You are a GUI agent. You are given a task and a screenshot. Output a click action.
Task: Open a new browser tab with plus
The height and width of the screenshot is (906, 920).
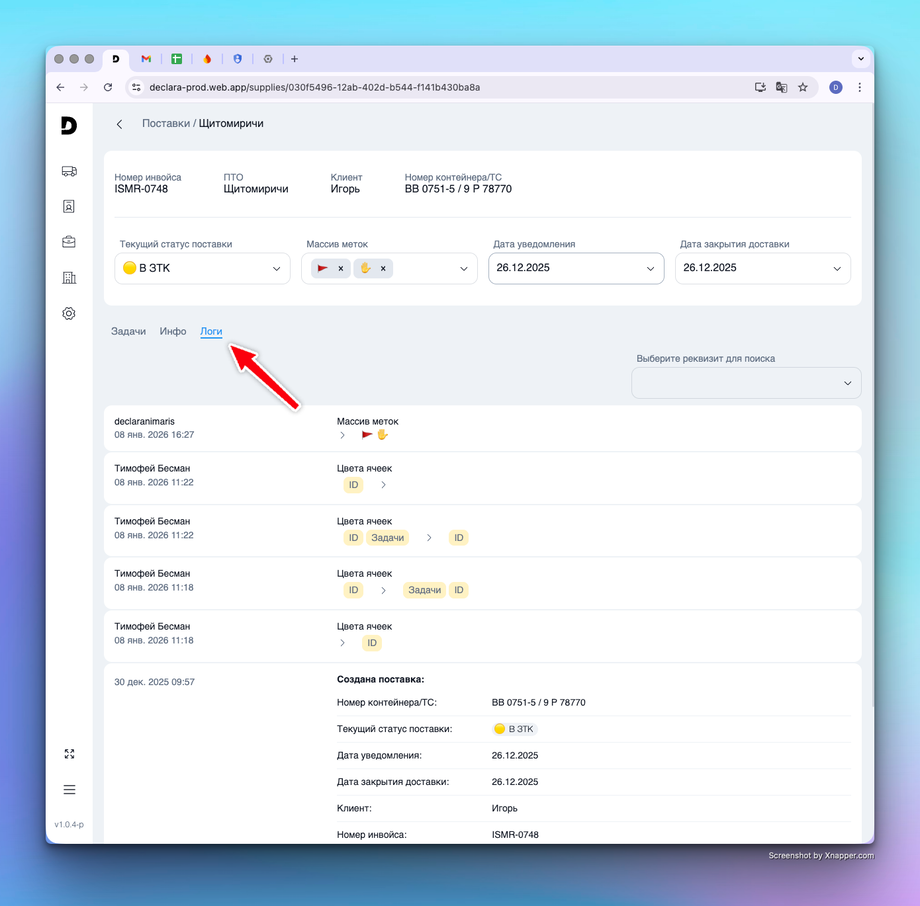(x=295, y=59)
